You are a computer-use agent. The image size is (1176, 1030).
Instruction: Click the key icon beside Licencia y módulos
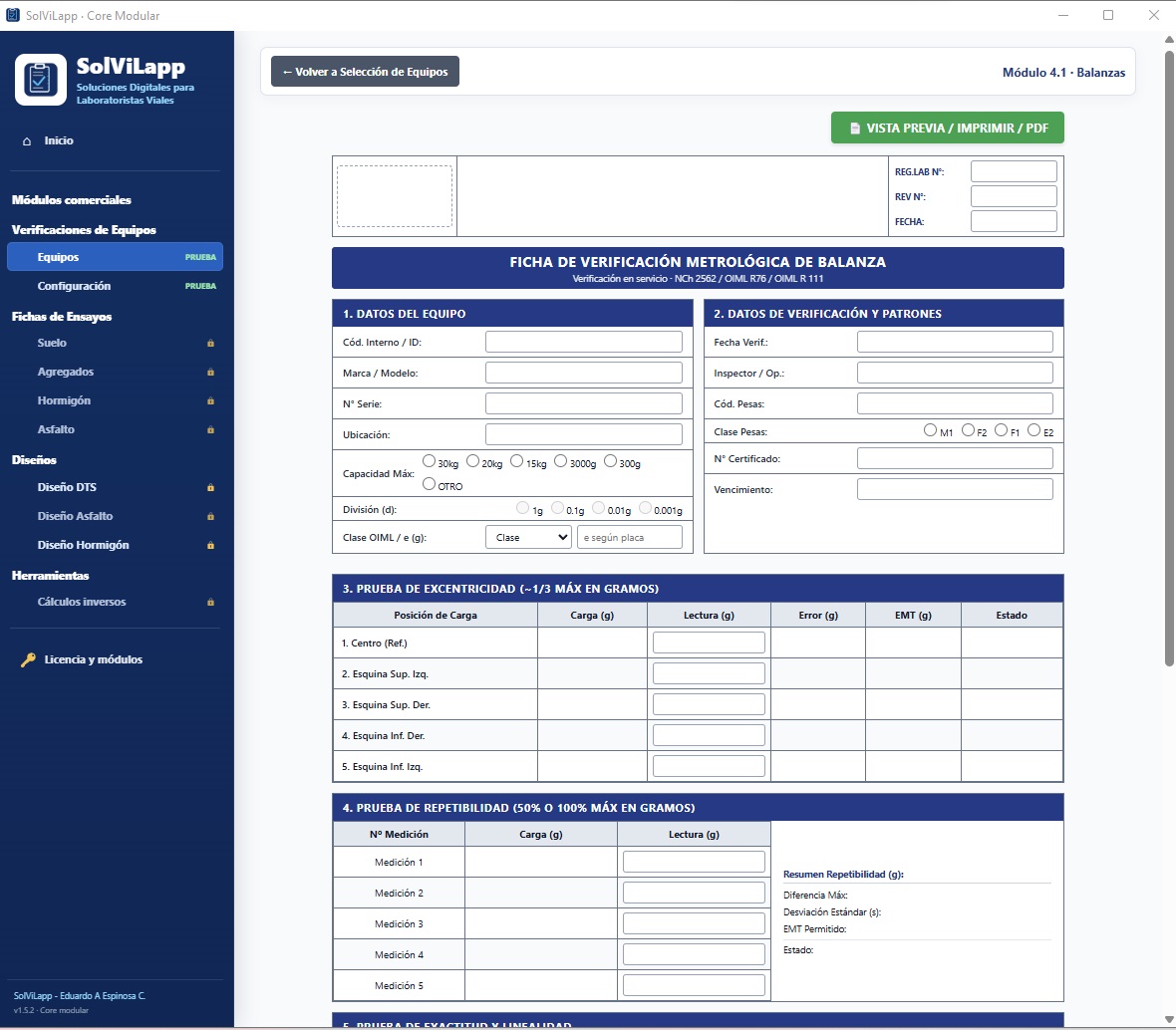pyautogui.click(x=28, y=659)
